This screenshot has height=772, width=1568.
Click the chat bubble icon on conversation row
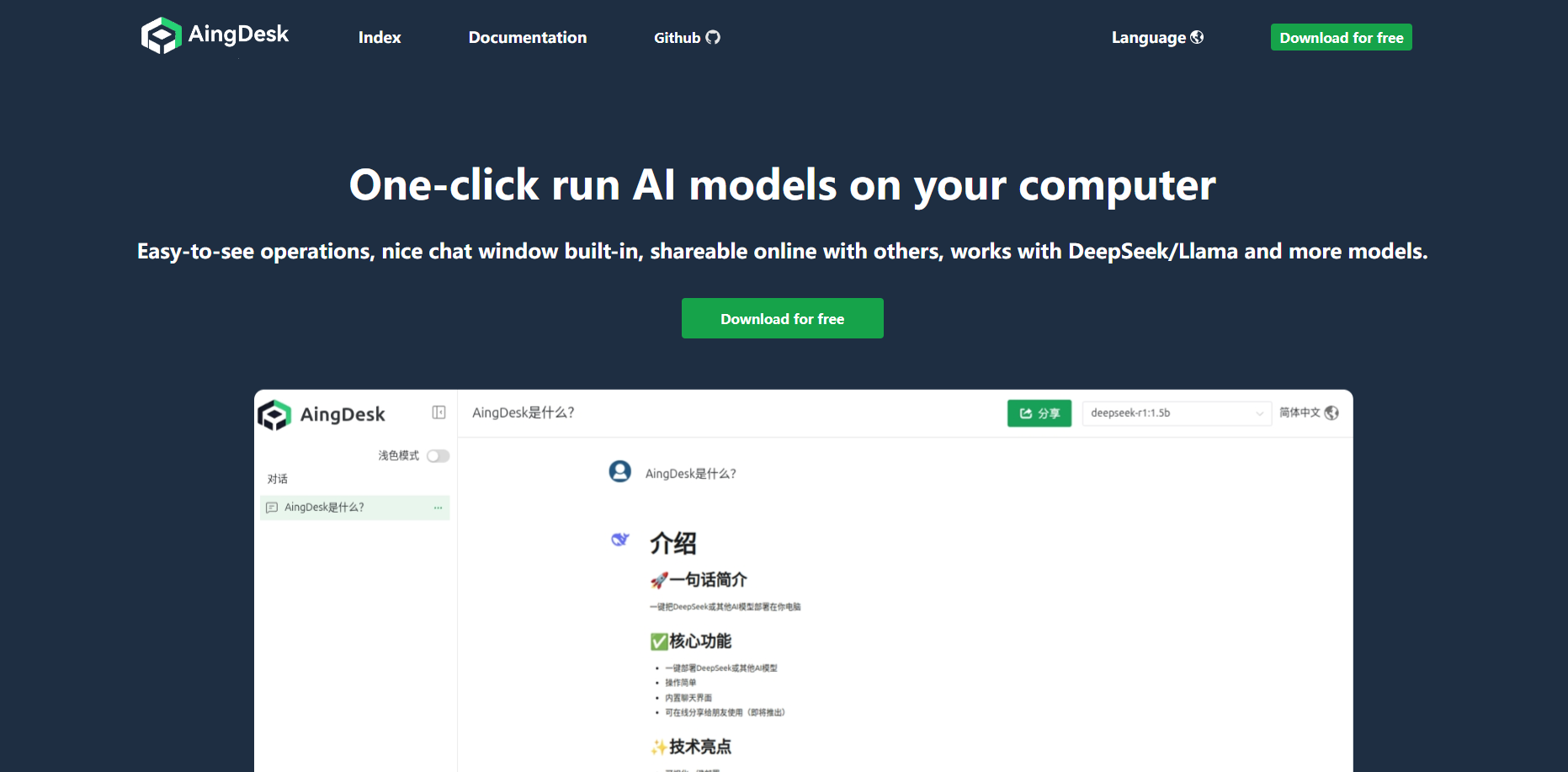[x=272, y=508]
